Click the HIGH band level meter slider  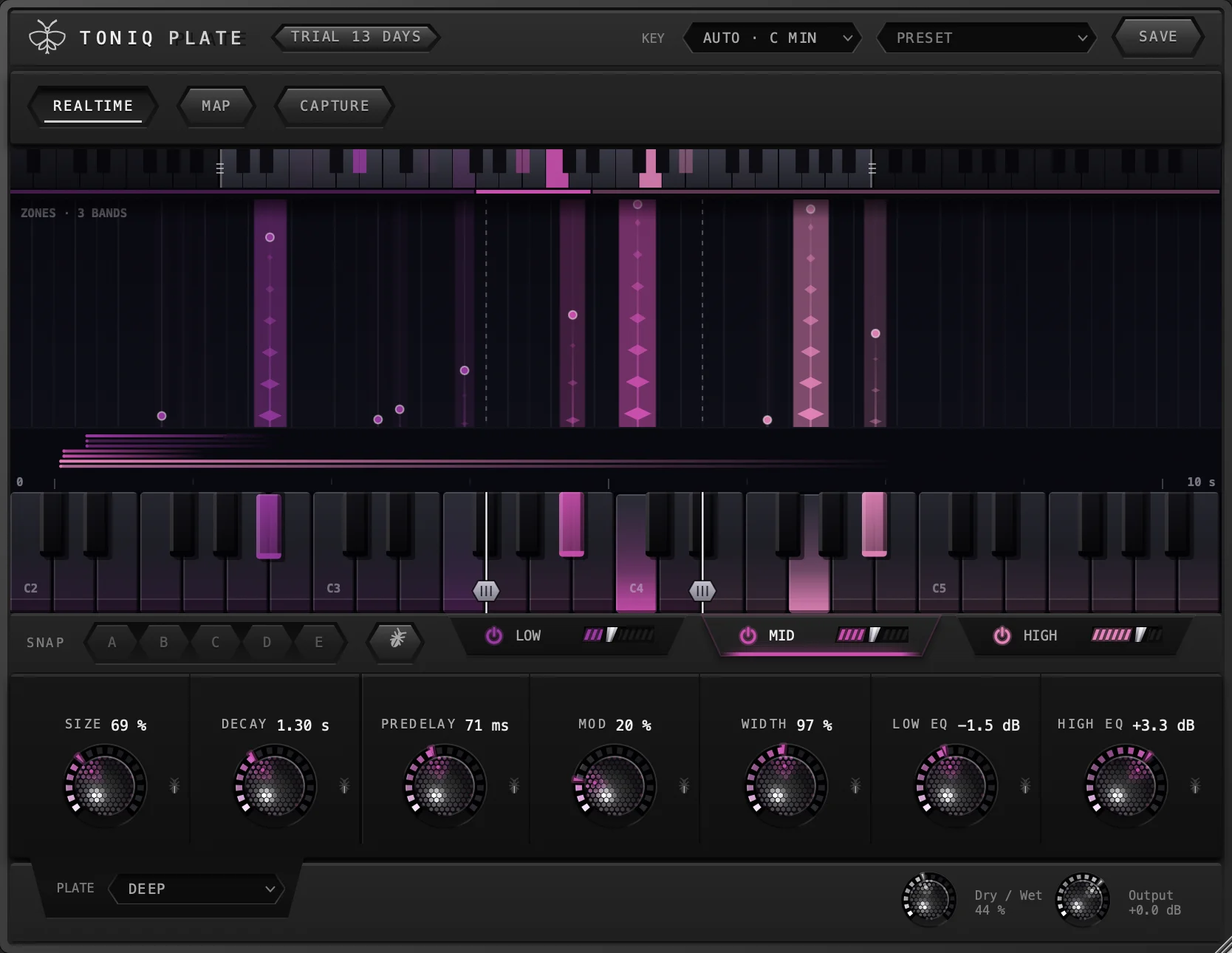tap(1127, 635)
